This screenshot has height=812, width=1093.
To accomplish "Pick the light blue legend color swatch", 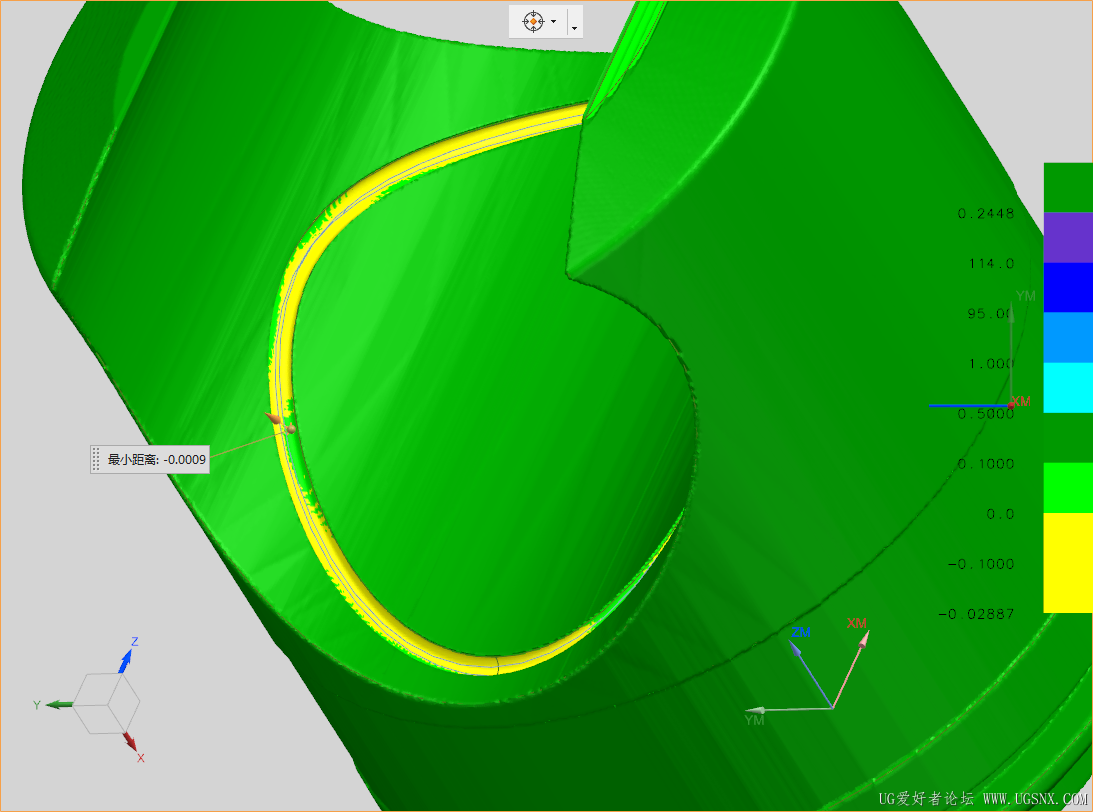I will [x=1068, y=337].
